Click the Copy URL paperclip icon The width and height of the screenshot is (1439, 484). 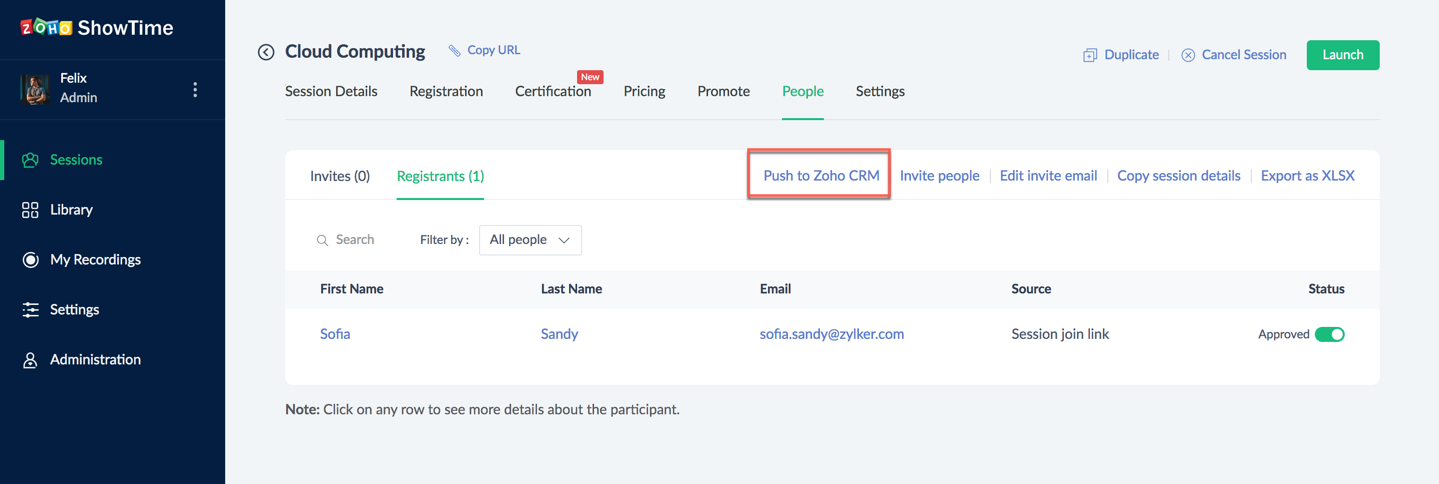[x=455, y=50]
